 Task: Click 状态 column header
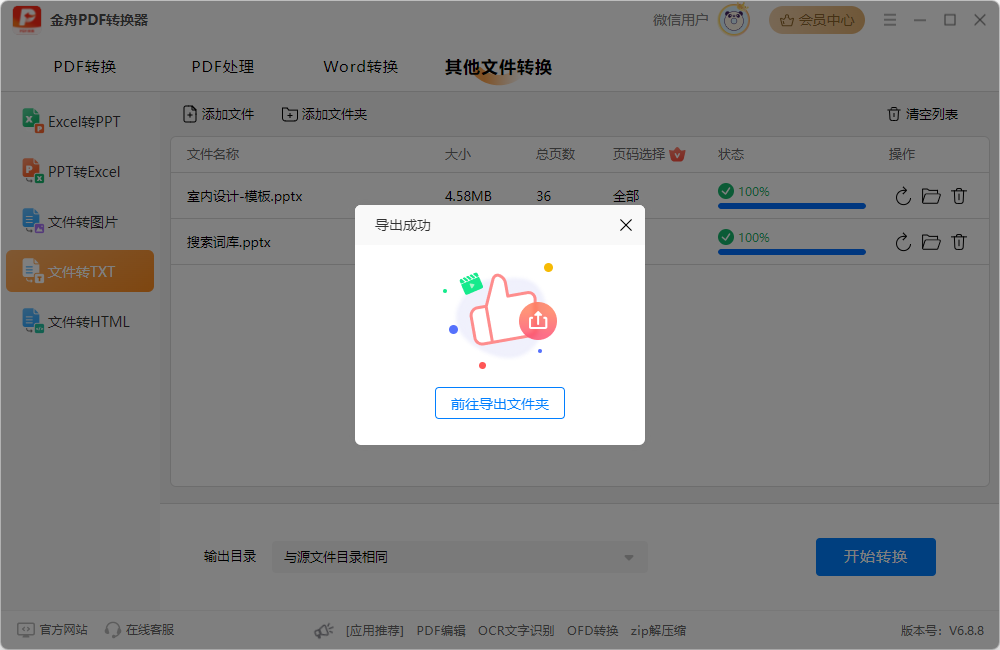coord(731,154)
